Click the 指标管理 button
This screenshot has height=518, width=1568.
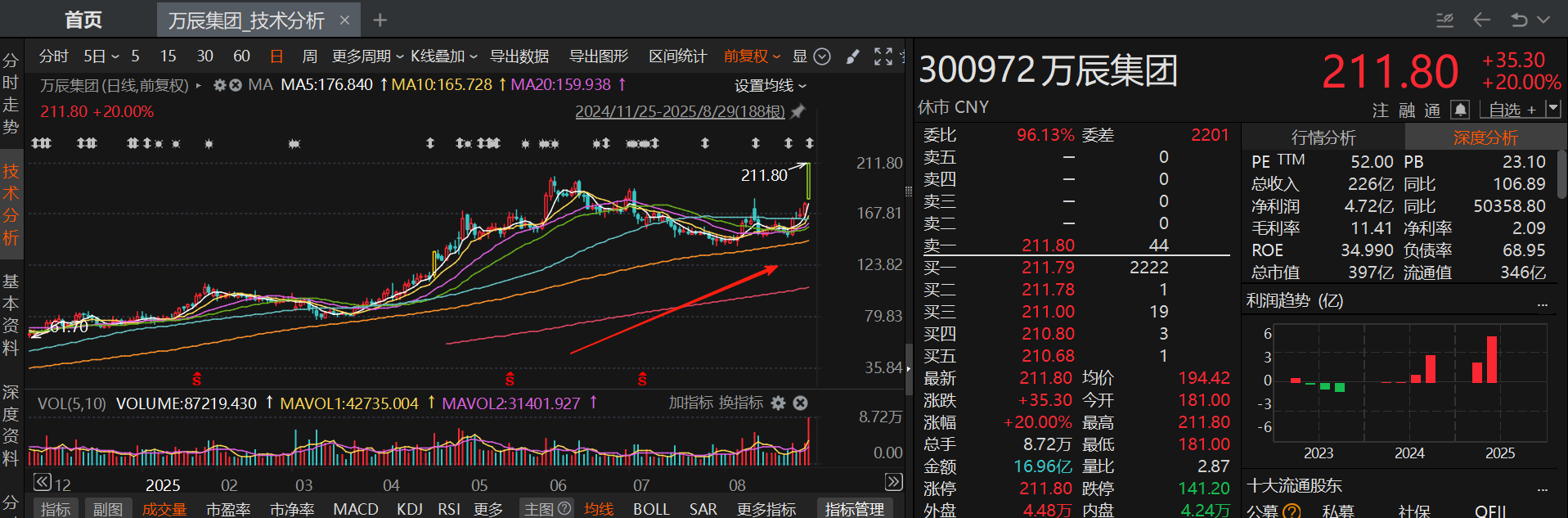coord(854,509)
